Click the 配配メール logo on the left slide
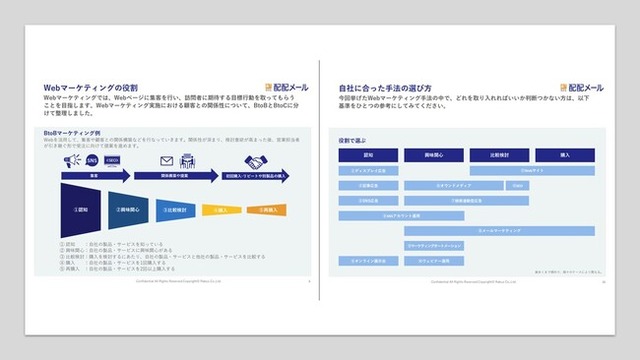The height and width of the screenshot is (360, 640). click(287, 87)
